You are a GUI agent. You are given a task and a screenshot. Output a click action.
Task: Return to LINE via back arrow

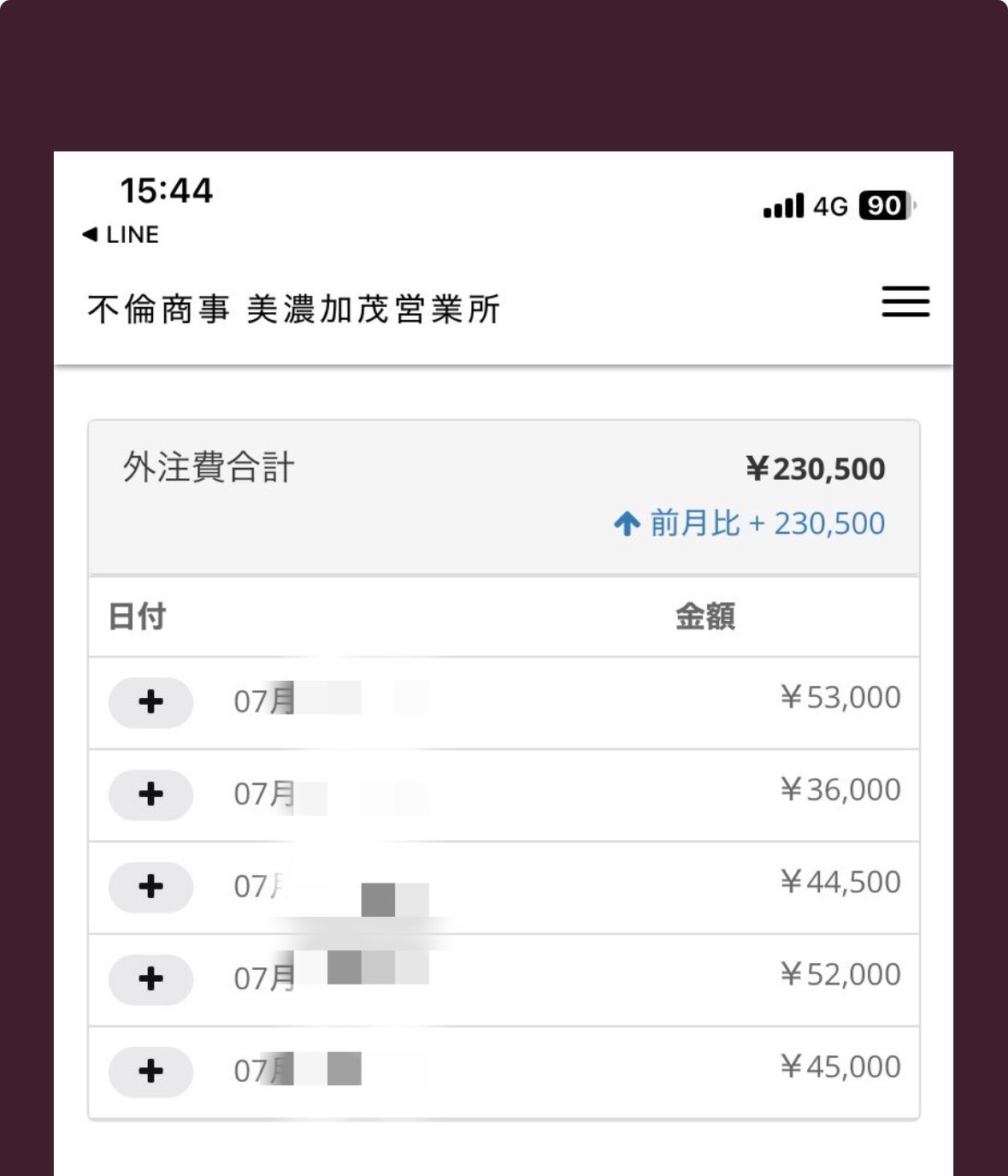(x=121, y=234)
